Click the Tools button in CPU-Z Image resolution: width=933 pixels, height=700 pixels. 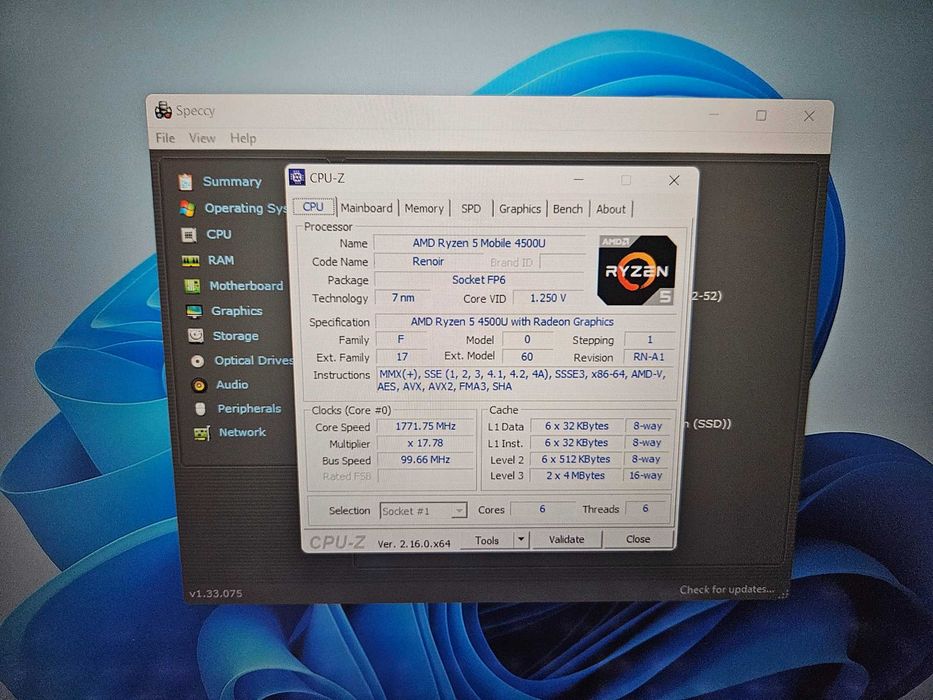coord(487,540)
